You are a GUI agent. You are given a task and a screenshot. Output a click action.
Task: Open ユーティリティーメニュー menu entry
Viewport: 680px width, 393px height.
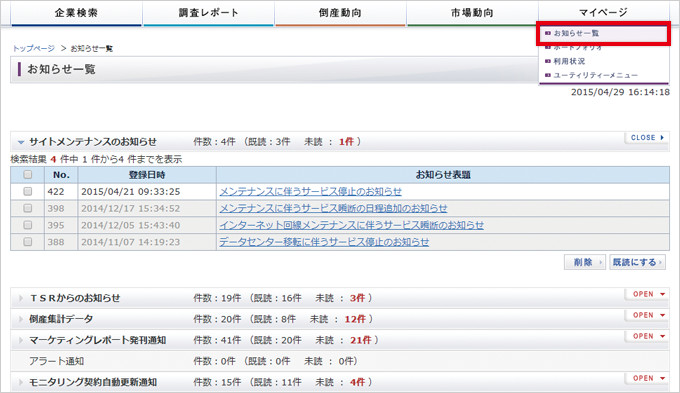click(595, 75)
